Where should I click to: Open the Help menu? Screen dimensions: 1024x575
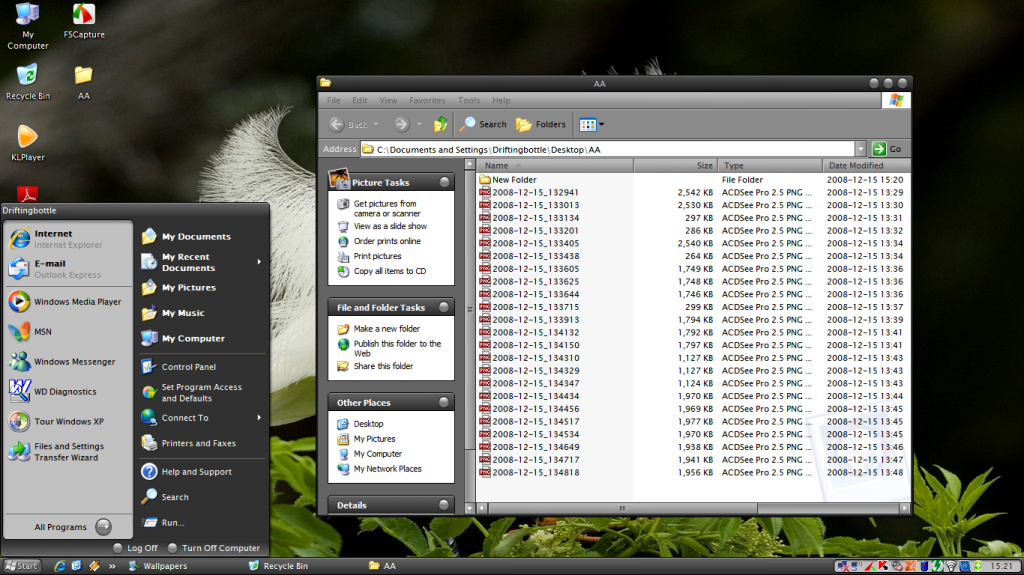point(501,100)
